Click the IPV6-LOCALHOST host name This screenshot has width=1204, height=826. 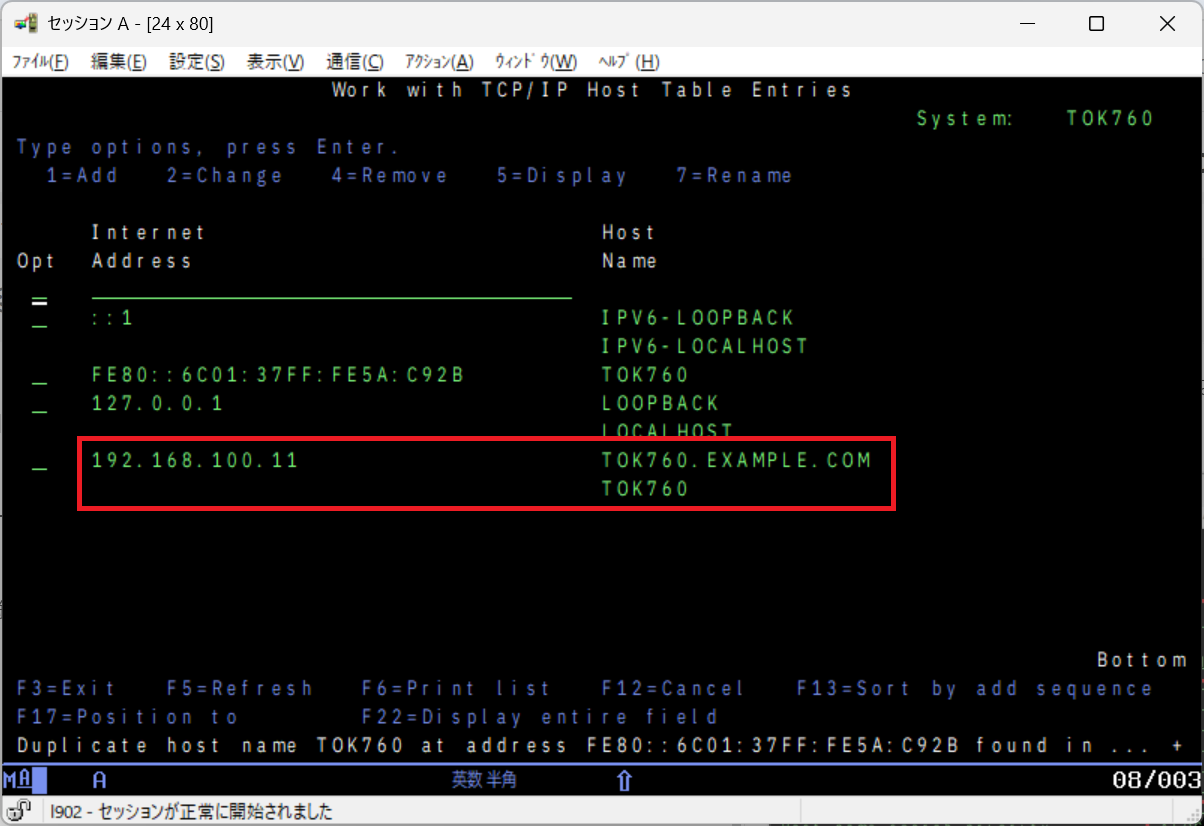tap(705, 346)
